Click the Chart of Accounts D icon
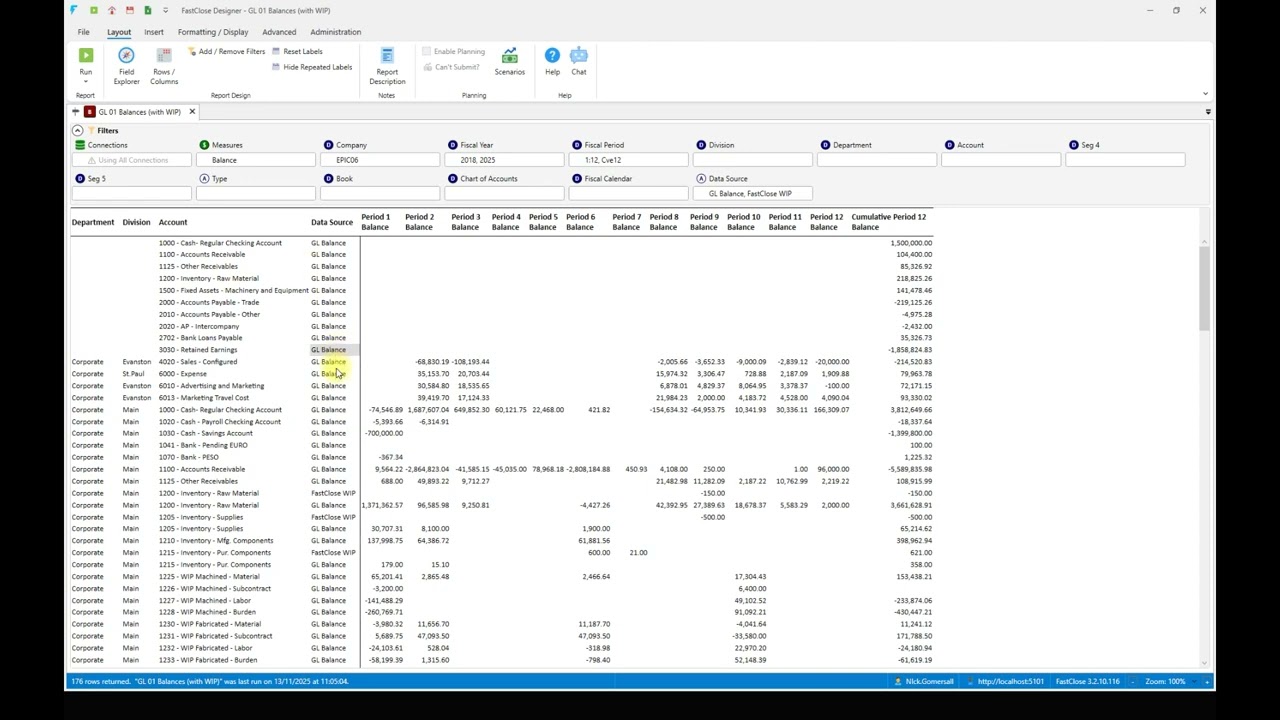The width and height of the screenshot is (1280, 720). coord(452,179)
